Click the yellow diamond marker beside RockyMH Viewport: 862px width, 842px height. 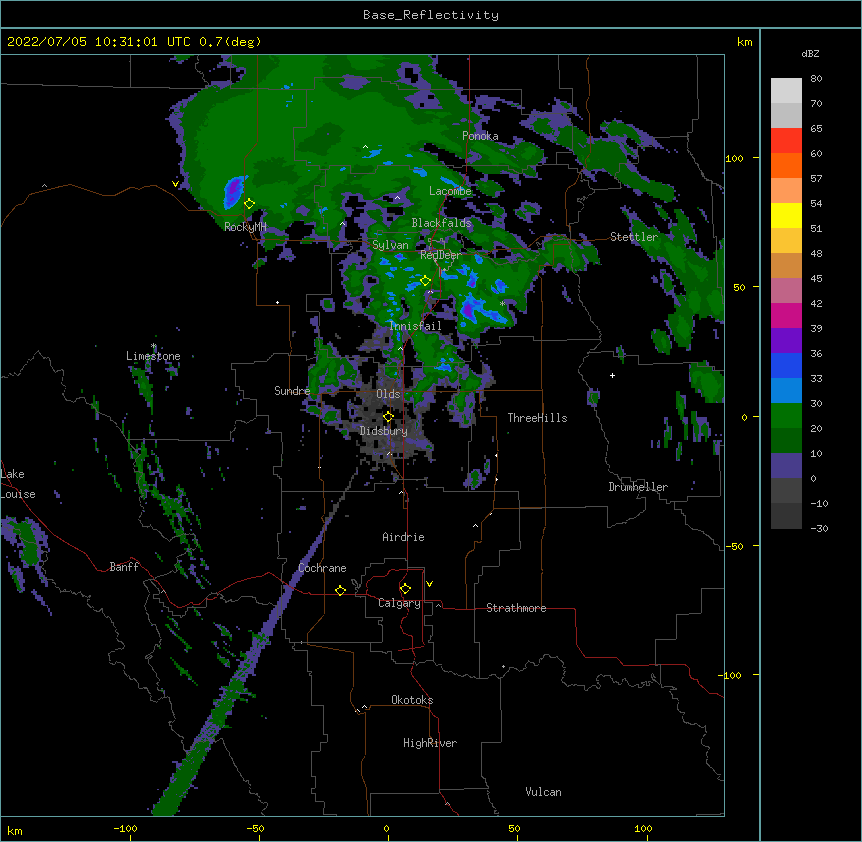[249, 204]
